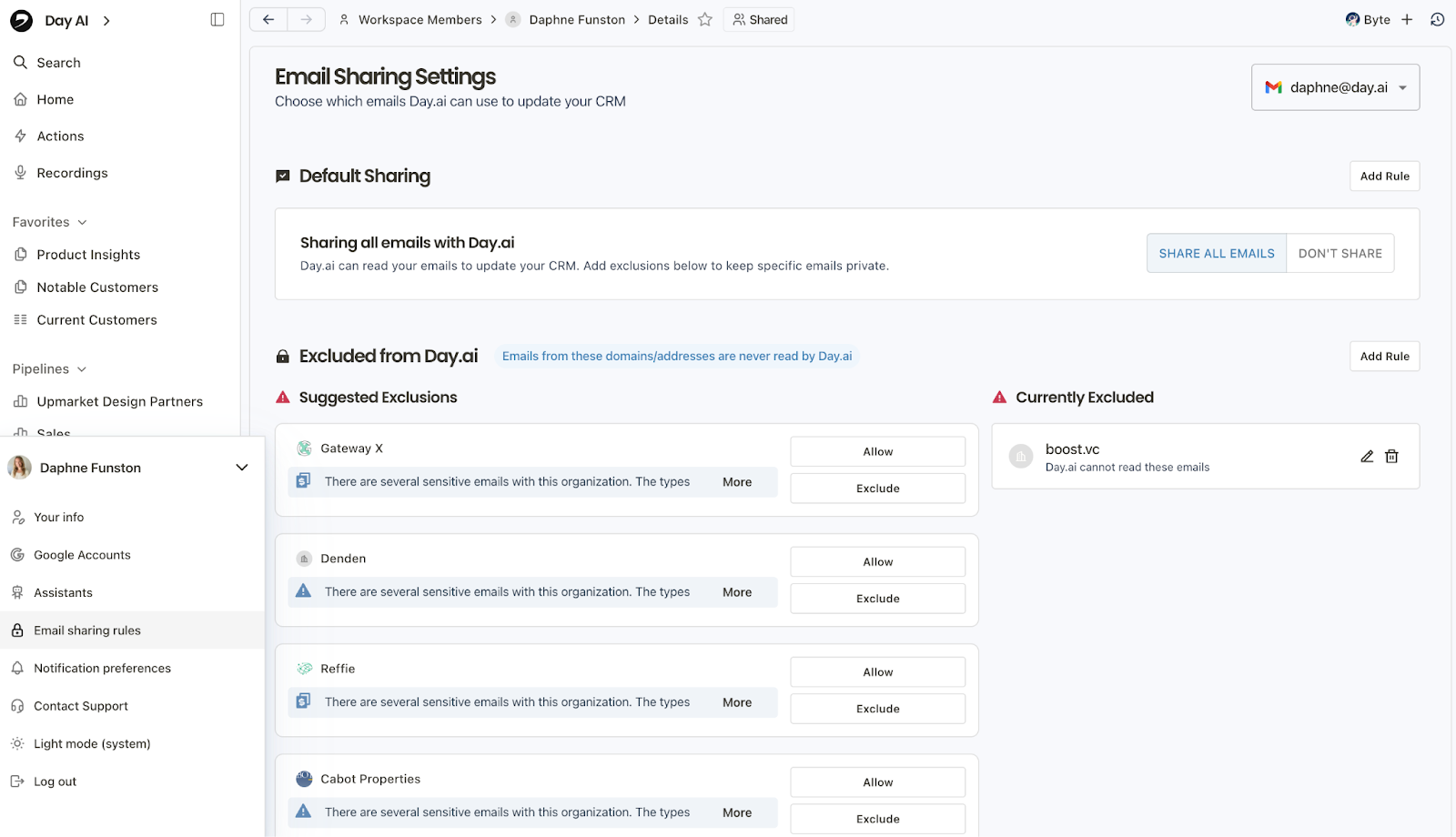Click the Gateway X organization logo

[305, 448]
